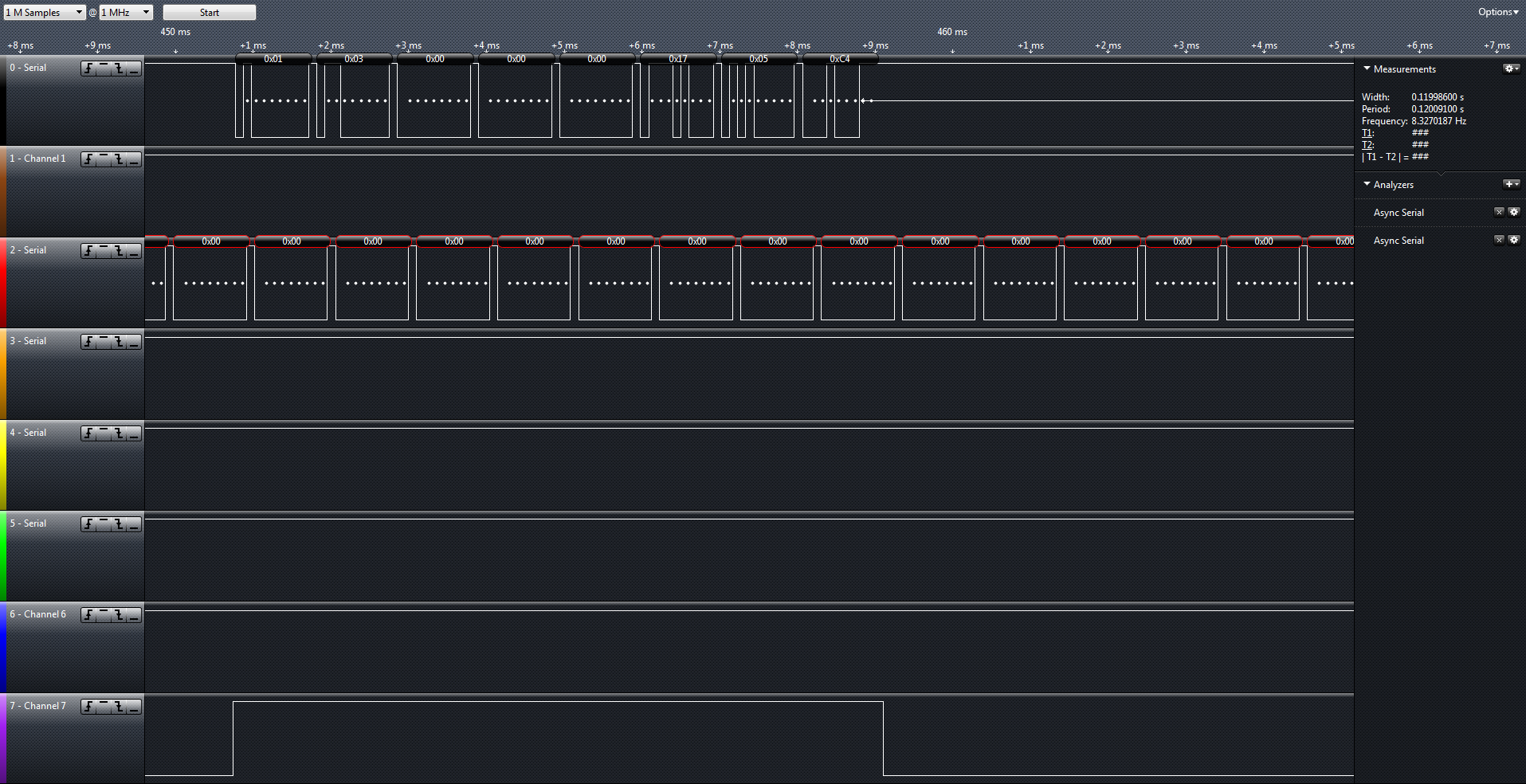
Task: Click the Start capture button
Action: (210, 12)
